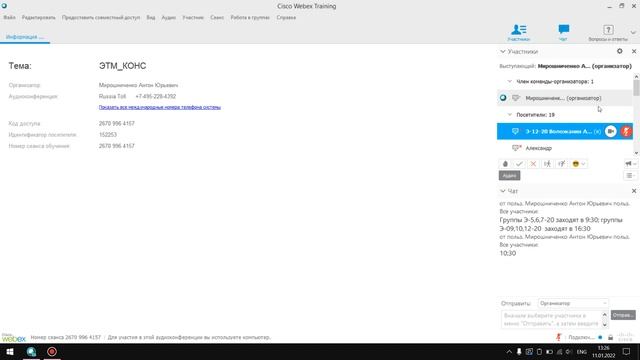
Task: Collapse the Участники panel header chevron
Action: [x=503, y=51]
